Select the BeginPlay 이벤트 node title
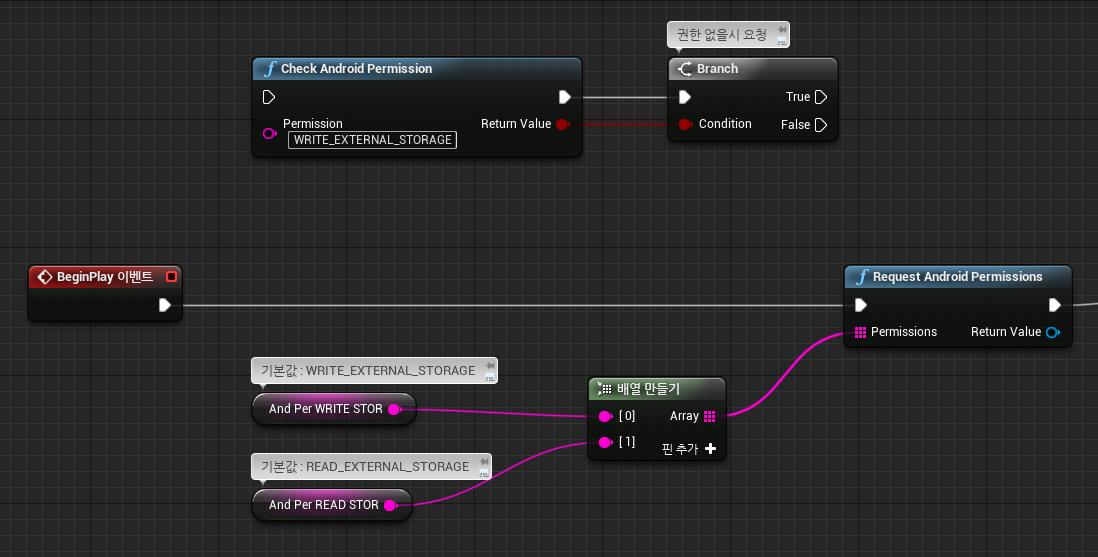 click(104, 277)
